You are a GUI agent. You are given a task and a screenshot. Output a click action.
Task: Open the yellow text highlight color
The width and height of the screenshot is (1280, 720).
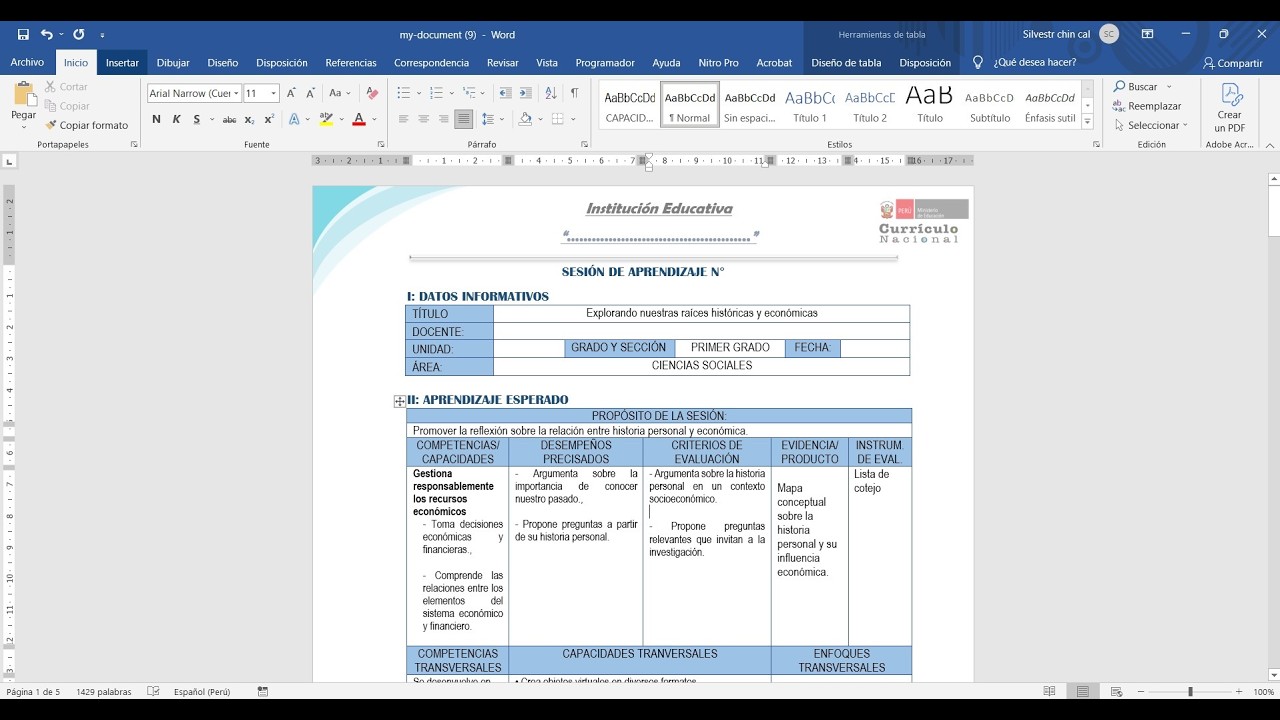coord(326,120)
